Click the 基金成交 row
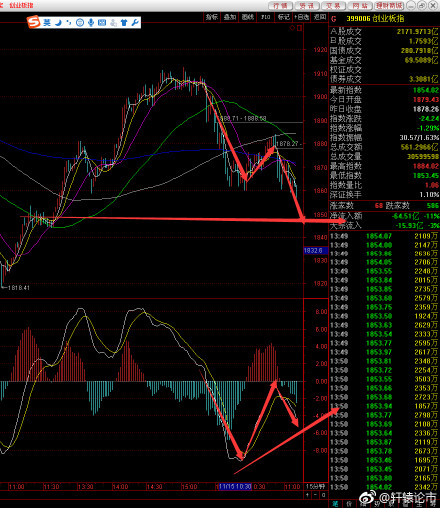Viewport: 440px width, 508px height. tap(384, 60)
